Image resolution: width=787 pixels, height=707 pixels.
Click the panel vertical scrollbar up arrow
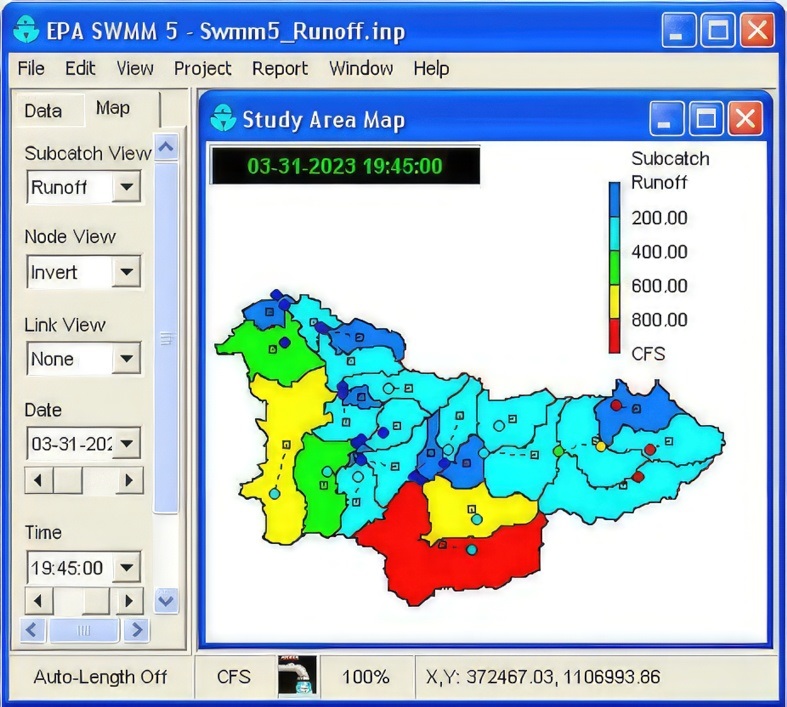pyautogui.click(x=166, y=147)
